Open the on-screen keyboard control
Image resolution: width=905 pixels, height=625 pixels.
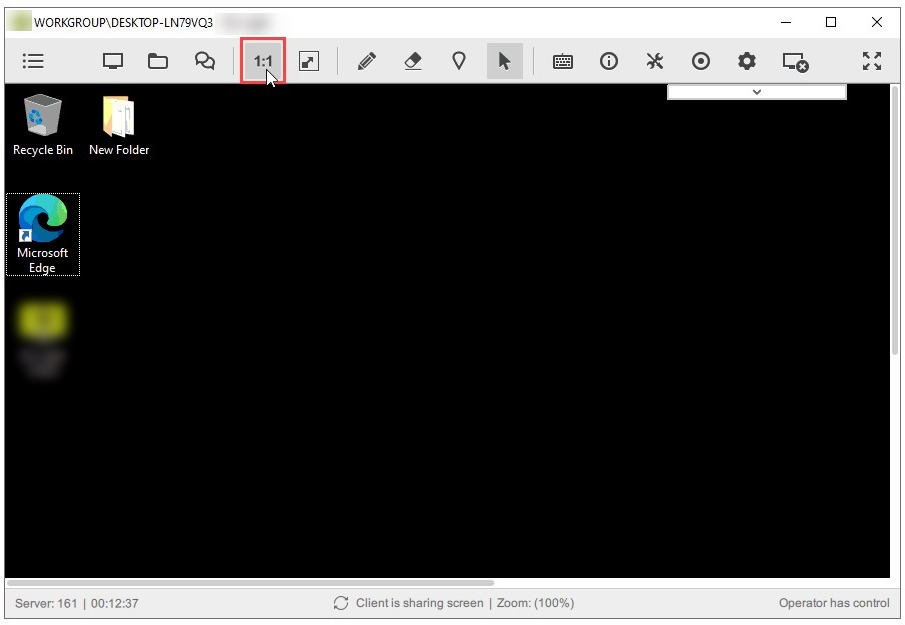tap(562, 61)
